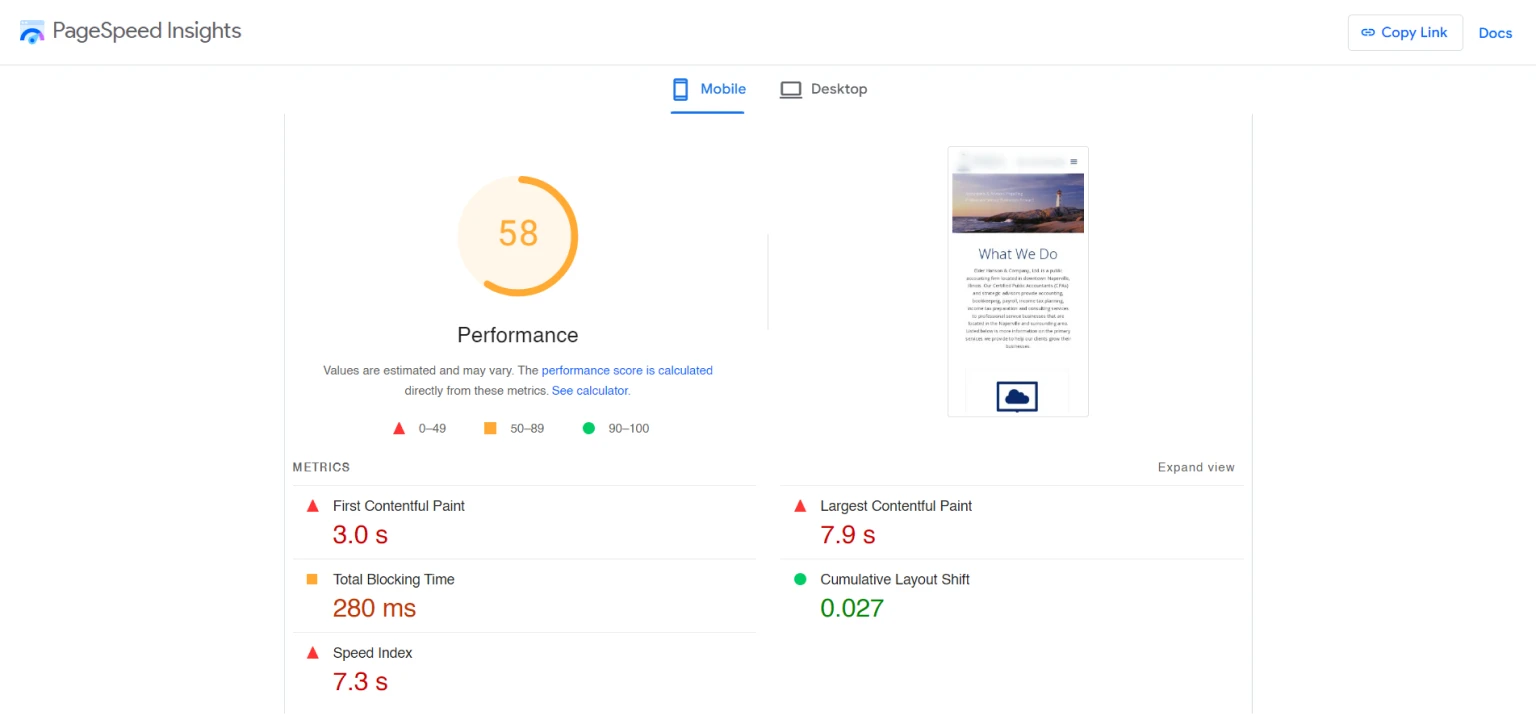Click the red triangle beside Speed Index
1536x714 pixels.
point(312,653)
